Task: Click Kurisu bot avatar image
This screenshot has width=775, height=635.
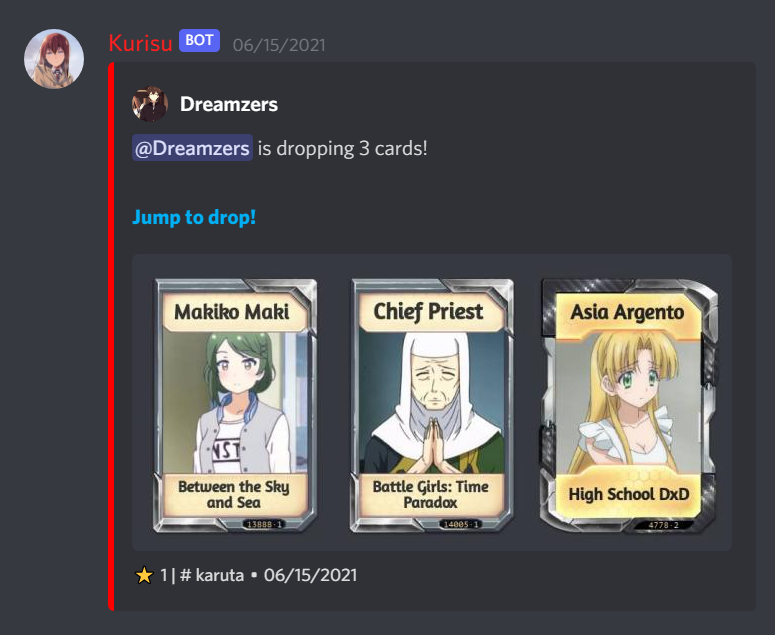Action: coord(54,59)
